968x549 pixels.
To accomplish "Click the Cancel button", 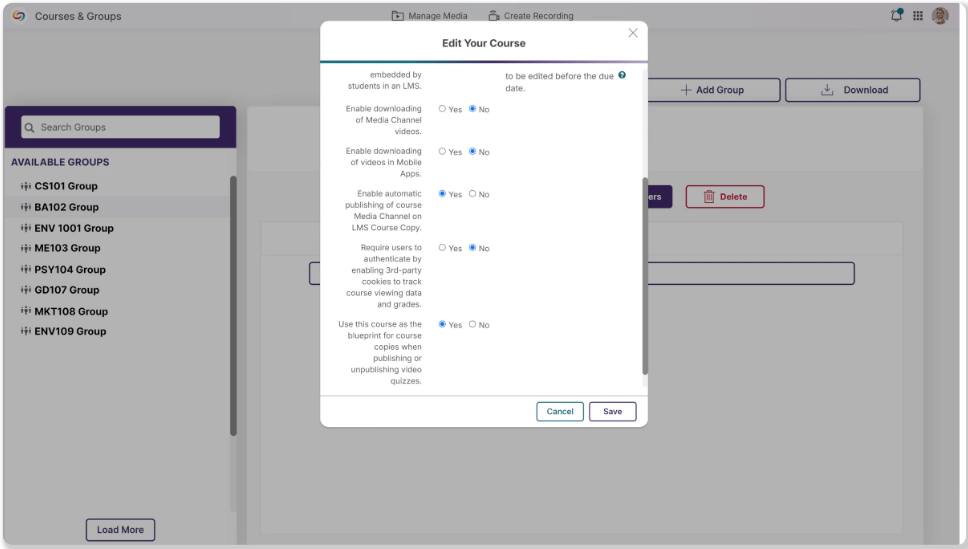I will 560,411.
